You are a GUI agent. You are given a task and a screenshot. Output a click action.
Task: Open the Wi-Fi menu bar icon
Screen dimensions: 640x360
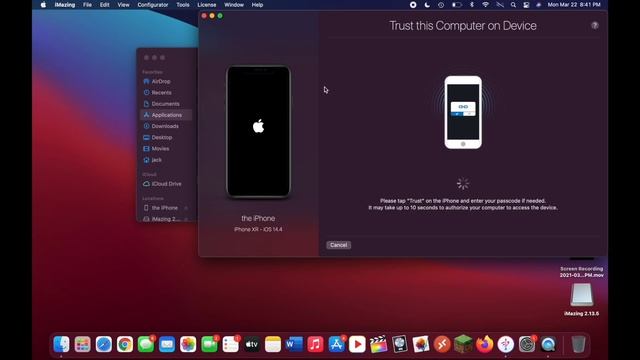[x=485, y=5]
